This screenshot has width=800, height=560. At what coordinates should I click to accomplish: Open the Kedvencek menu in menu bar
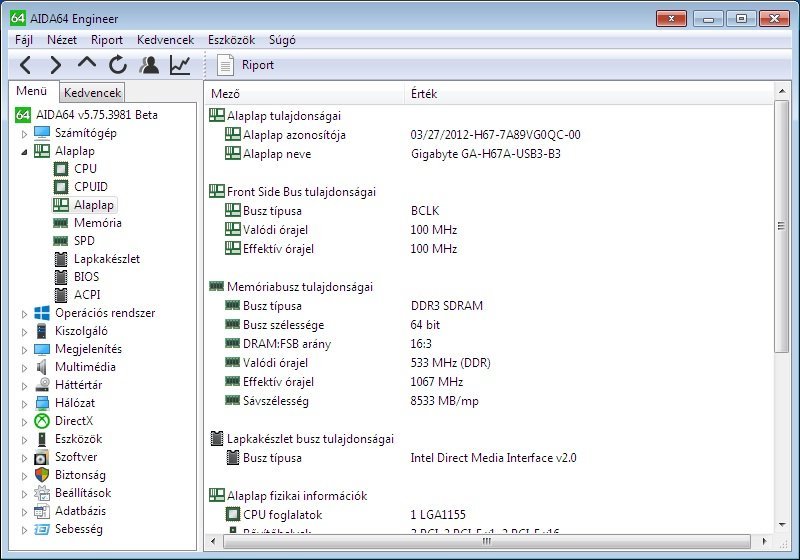165,40
